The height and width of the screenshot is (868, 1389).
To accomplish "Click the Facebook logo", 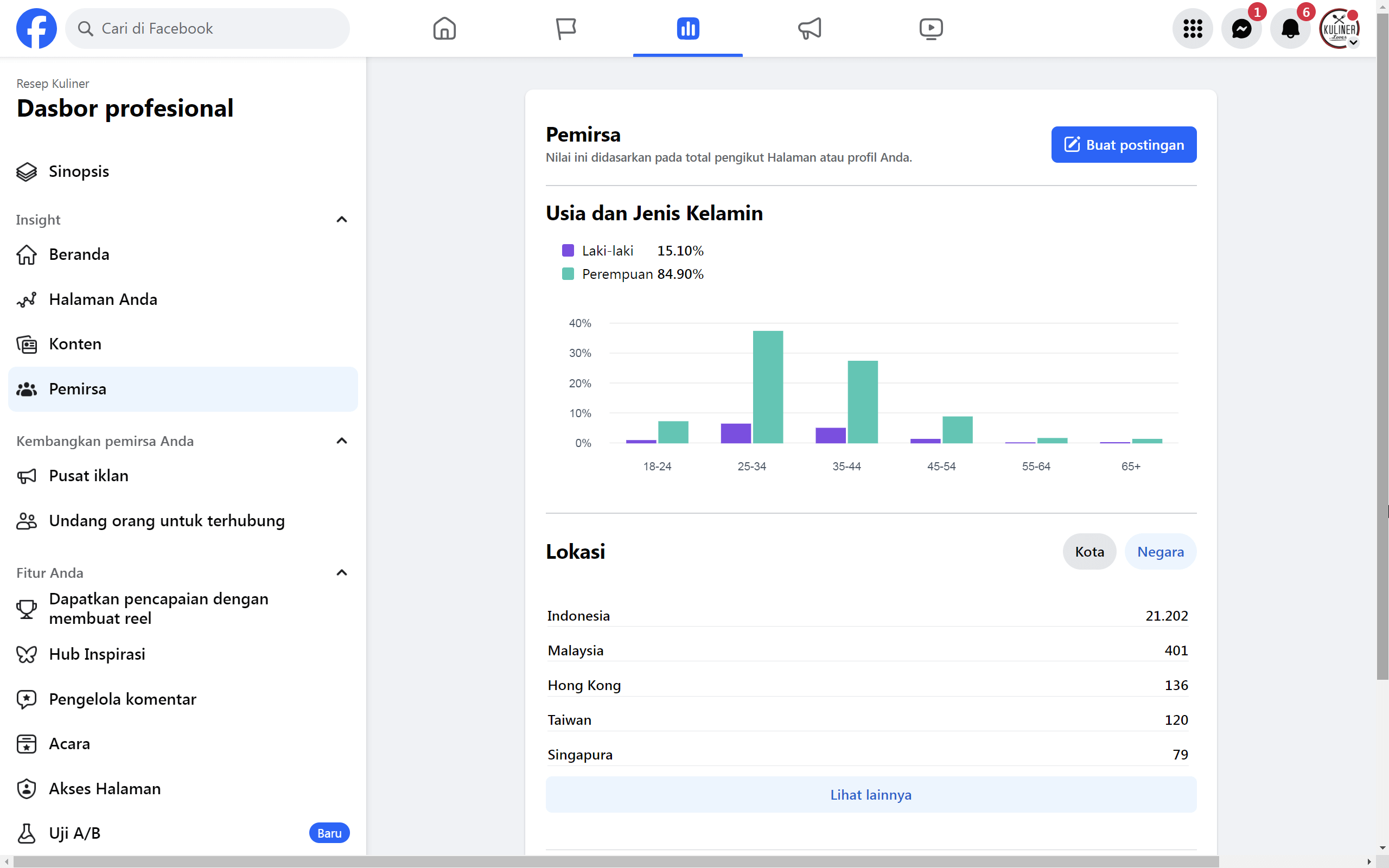I will [37, 28].
